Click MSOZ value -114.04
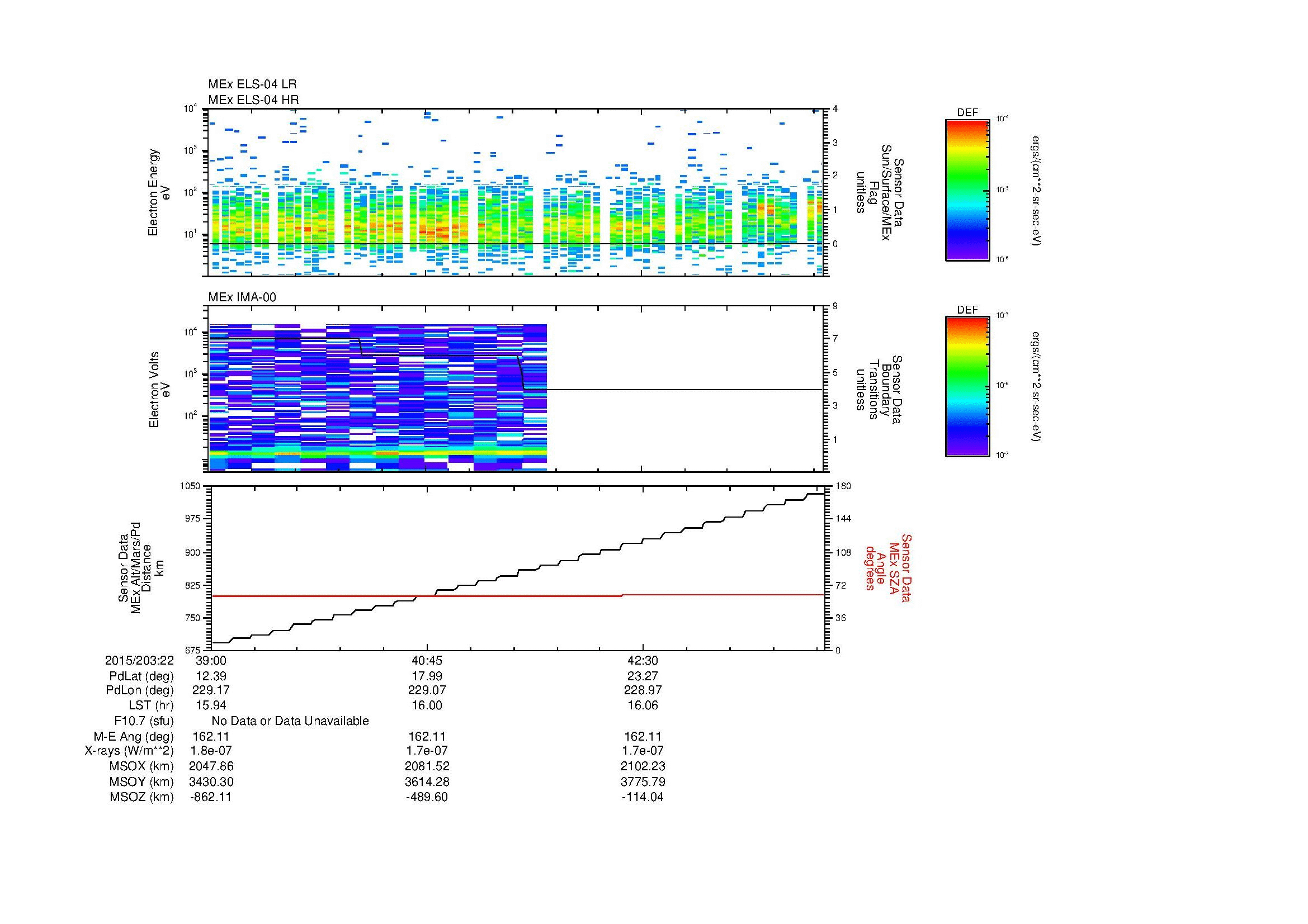The width and height of the screenshot is (1308, 924). coord(643,797)
